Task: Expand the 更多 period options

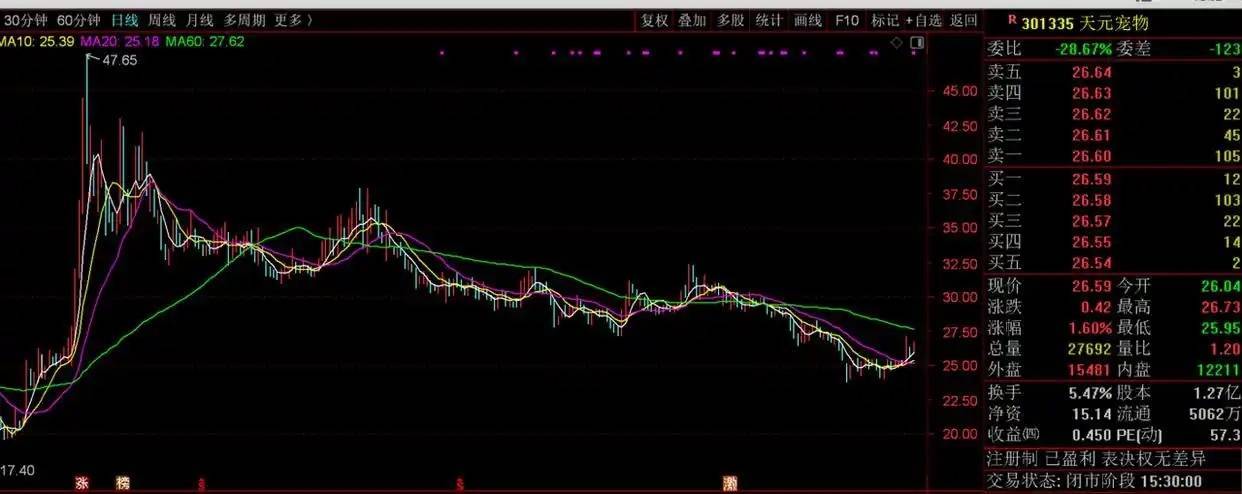Action: pyautogui.click(x=292, y=20)
